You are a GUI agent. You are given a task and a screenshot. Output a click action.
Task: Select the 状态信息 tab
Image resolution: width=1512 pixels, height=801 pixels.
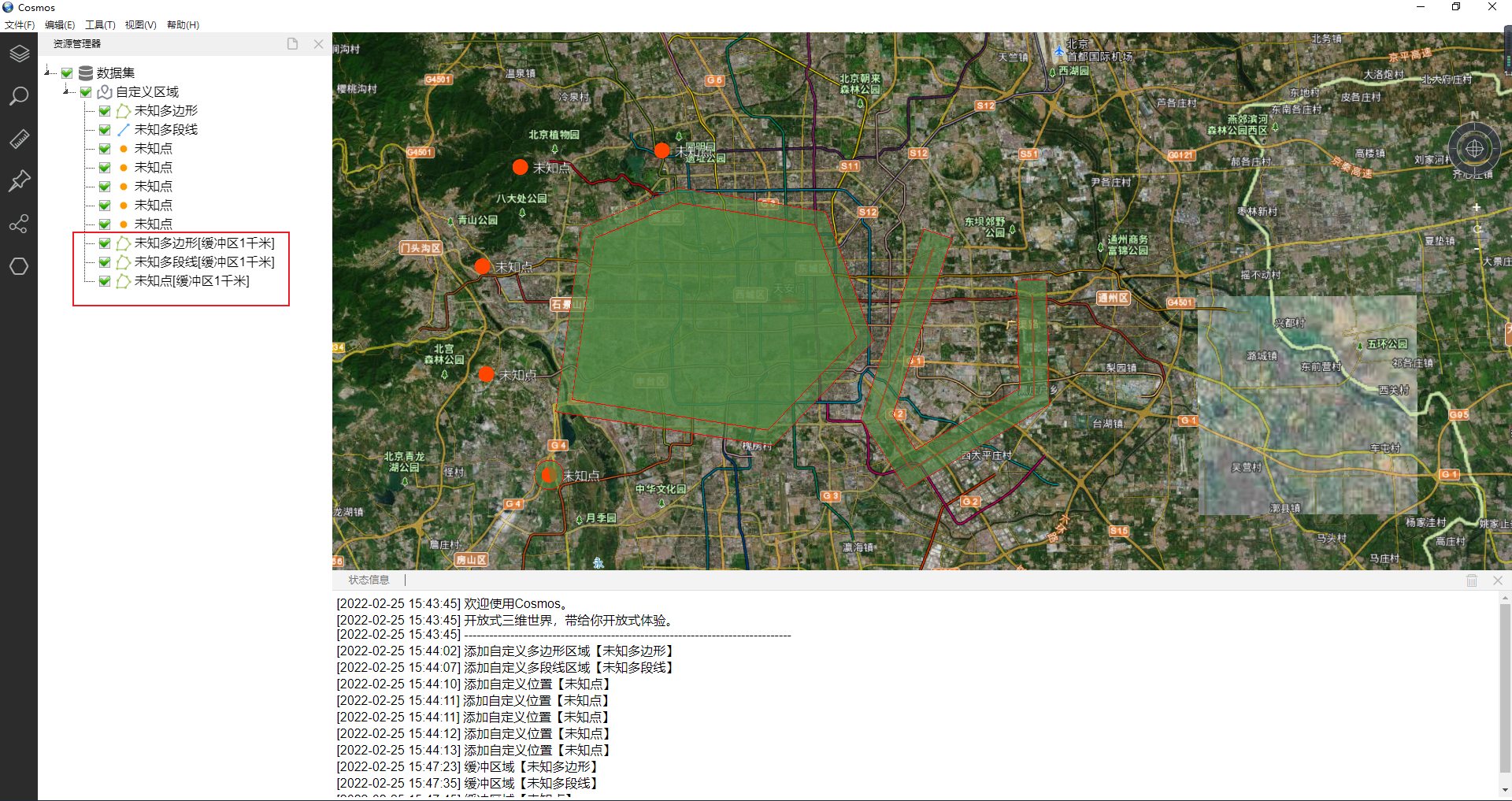pos(369,580)
